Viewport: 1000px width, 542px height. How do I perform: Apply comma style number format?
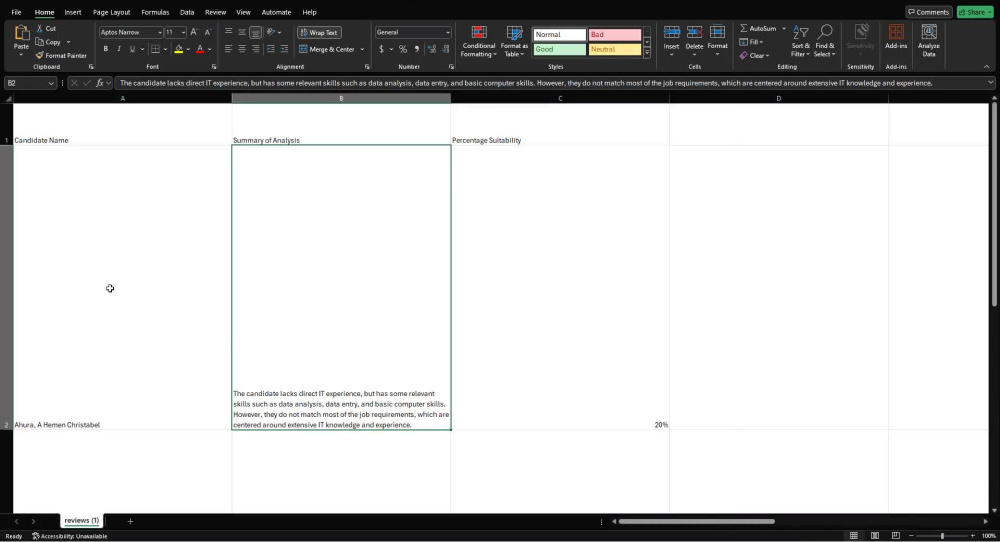coord(416,49)
